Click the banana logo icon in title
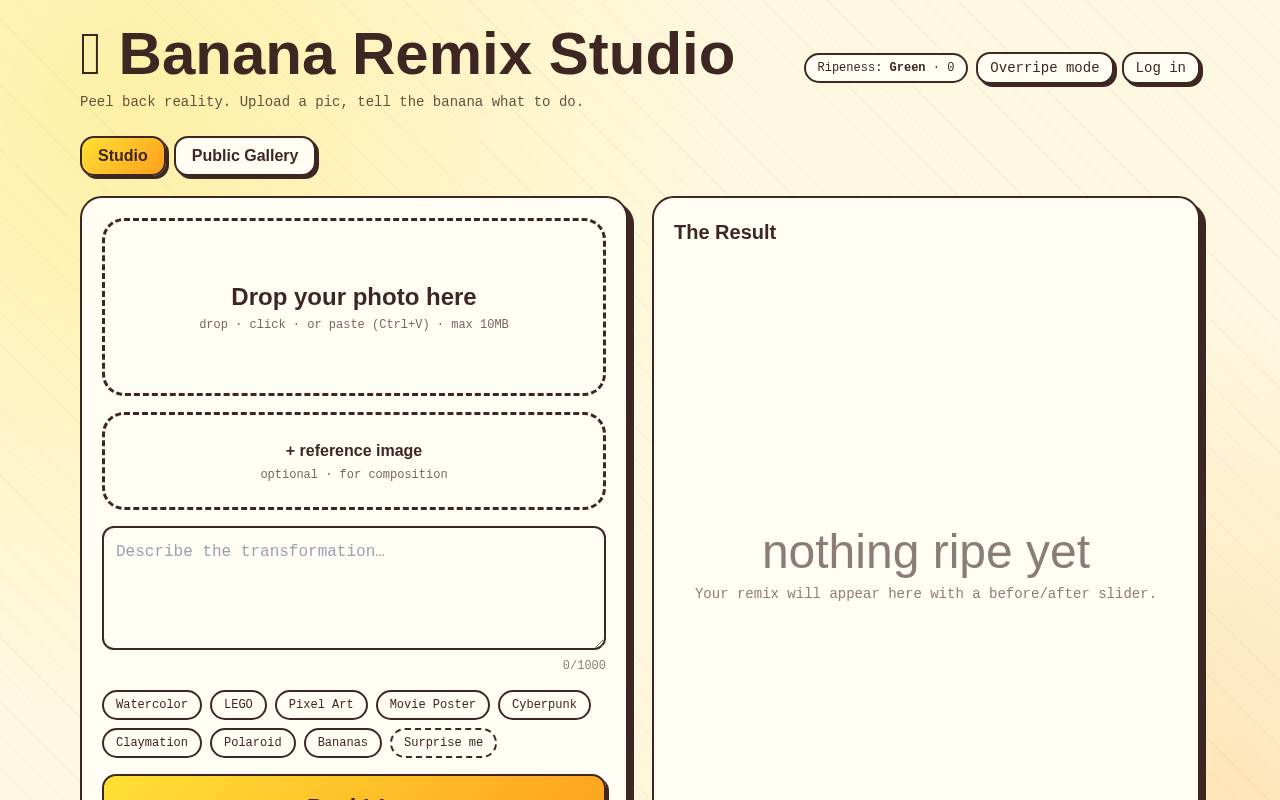Viewport: 1280px width, 800px height. click(90, 54)
